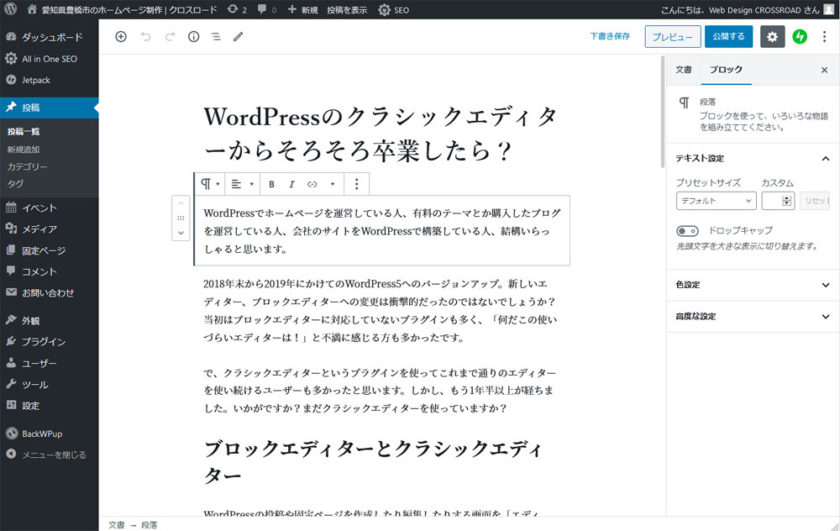Open All in One SEO in sidebar

click(x=49, y=58)
